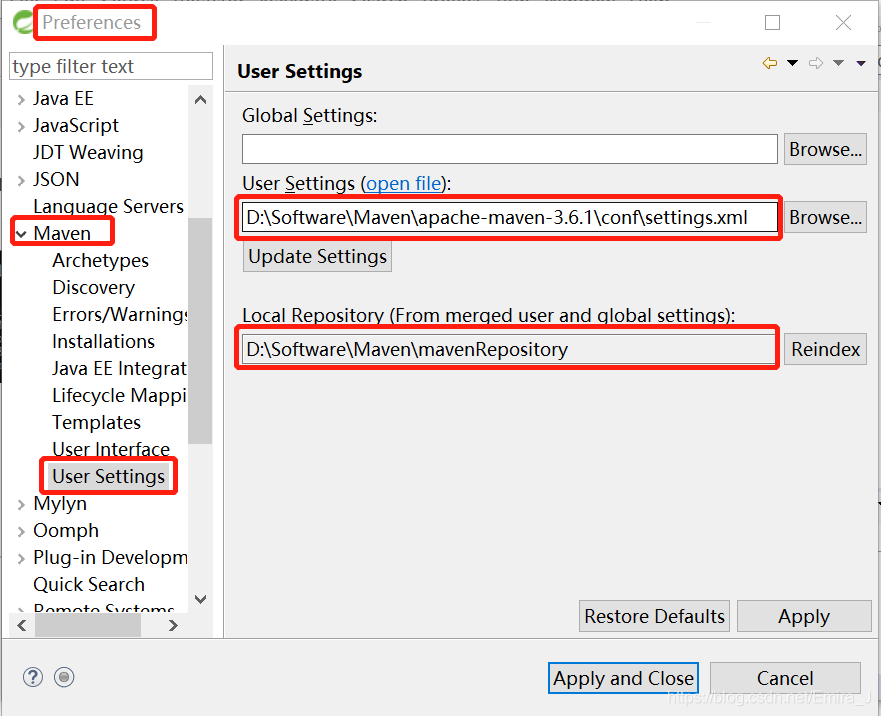Select Java EE Integration under Maven

(x=120, y=368)
